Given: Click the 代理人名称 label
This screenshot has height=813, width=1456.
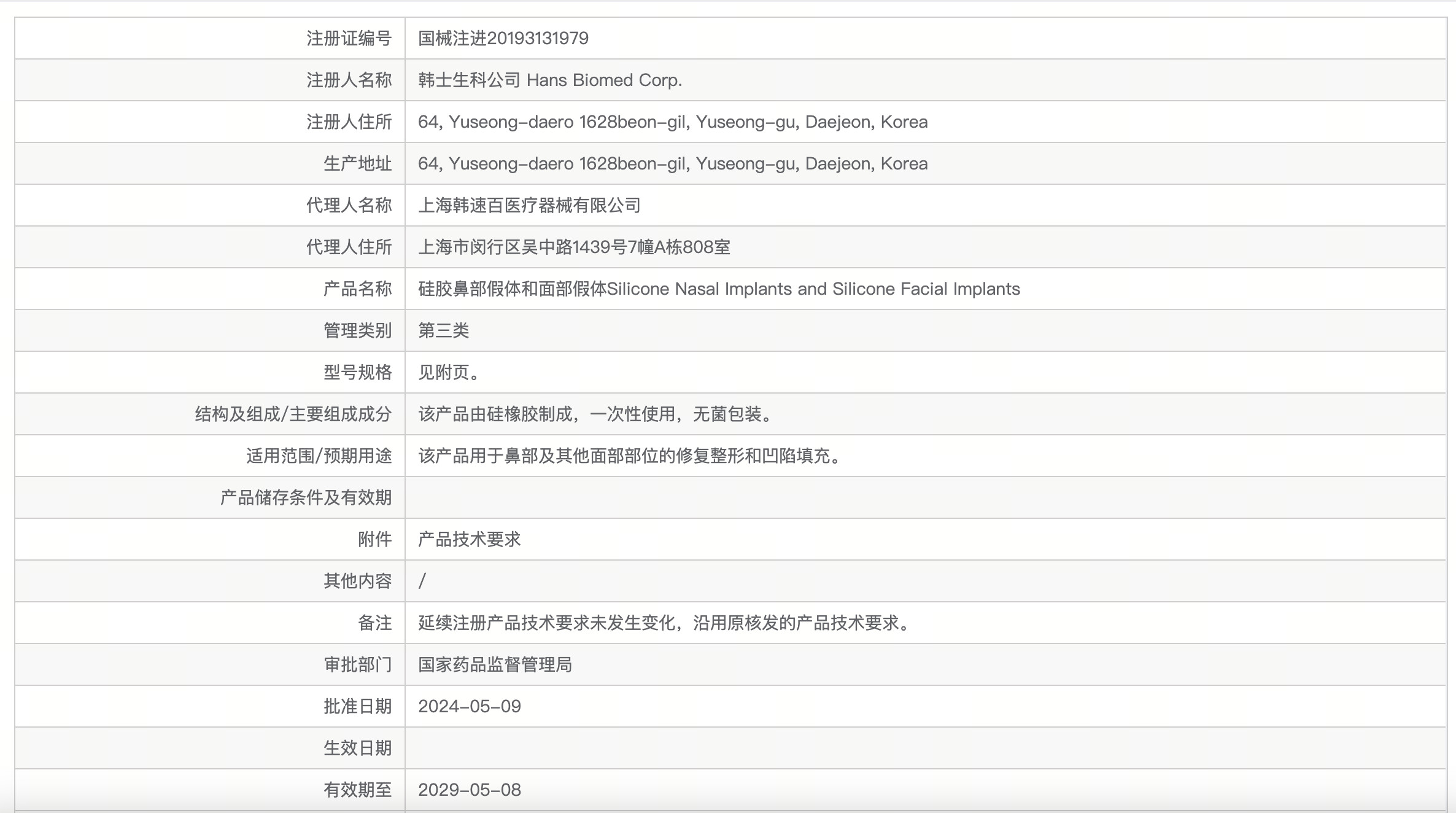Looking at the screenshot, I should (x=349, y=205).
